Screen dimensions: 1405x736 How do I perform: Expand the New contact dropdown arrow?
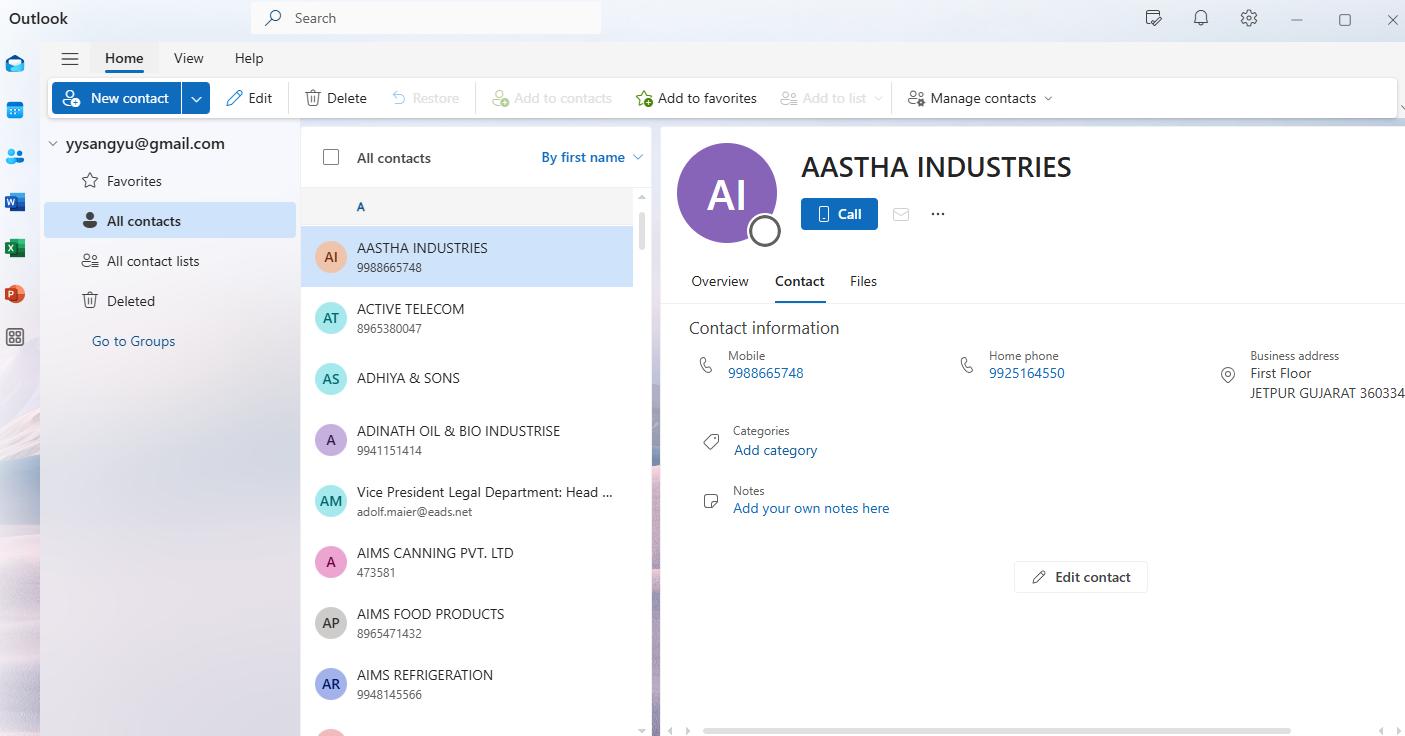[x=196, y=98]
